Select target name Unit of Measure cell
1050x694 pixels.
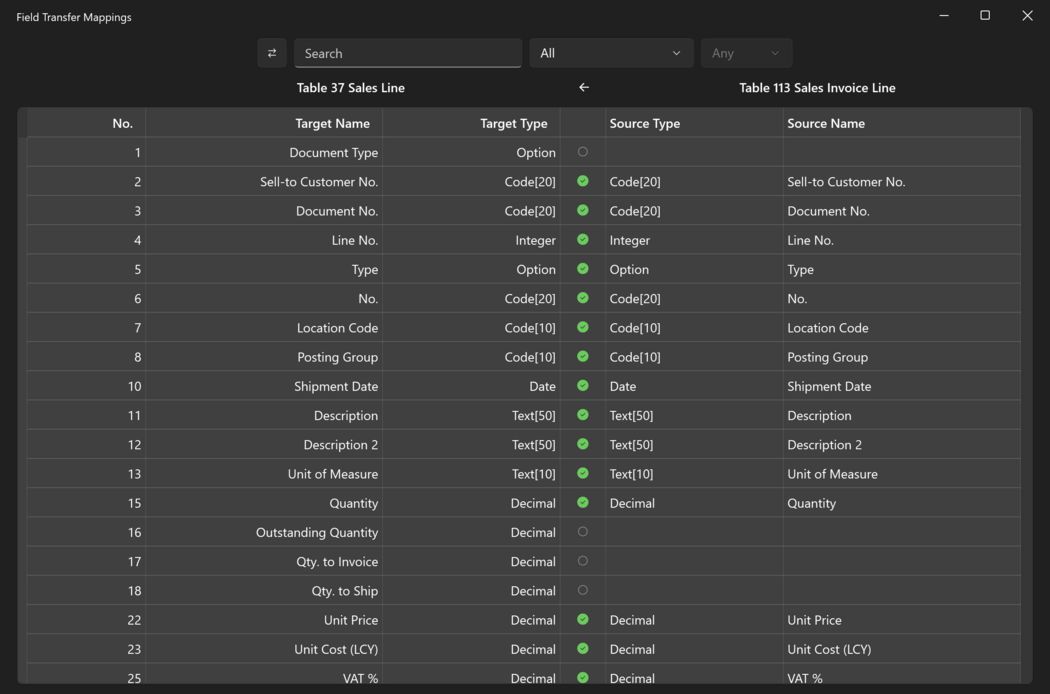tap(264, 474)
